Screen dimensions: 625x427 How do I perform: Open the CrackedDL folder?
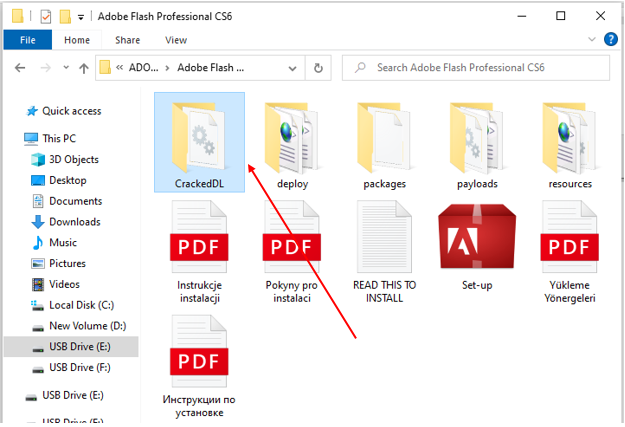pyautogui.click(x=199, y=142)
